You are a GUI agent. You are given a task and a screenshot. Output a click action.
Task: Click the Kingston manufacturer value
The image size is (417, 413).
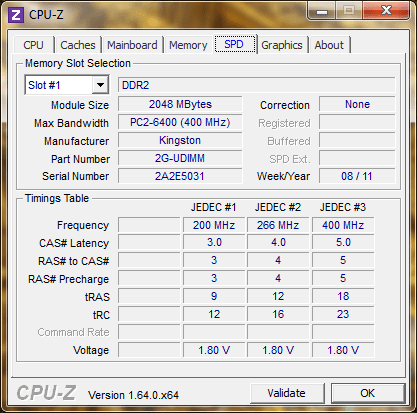pos(180,140)
